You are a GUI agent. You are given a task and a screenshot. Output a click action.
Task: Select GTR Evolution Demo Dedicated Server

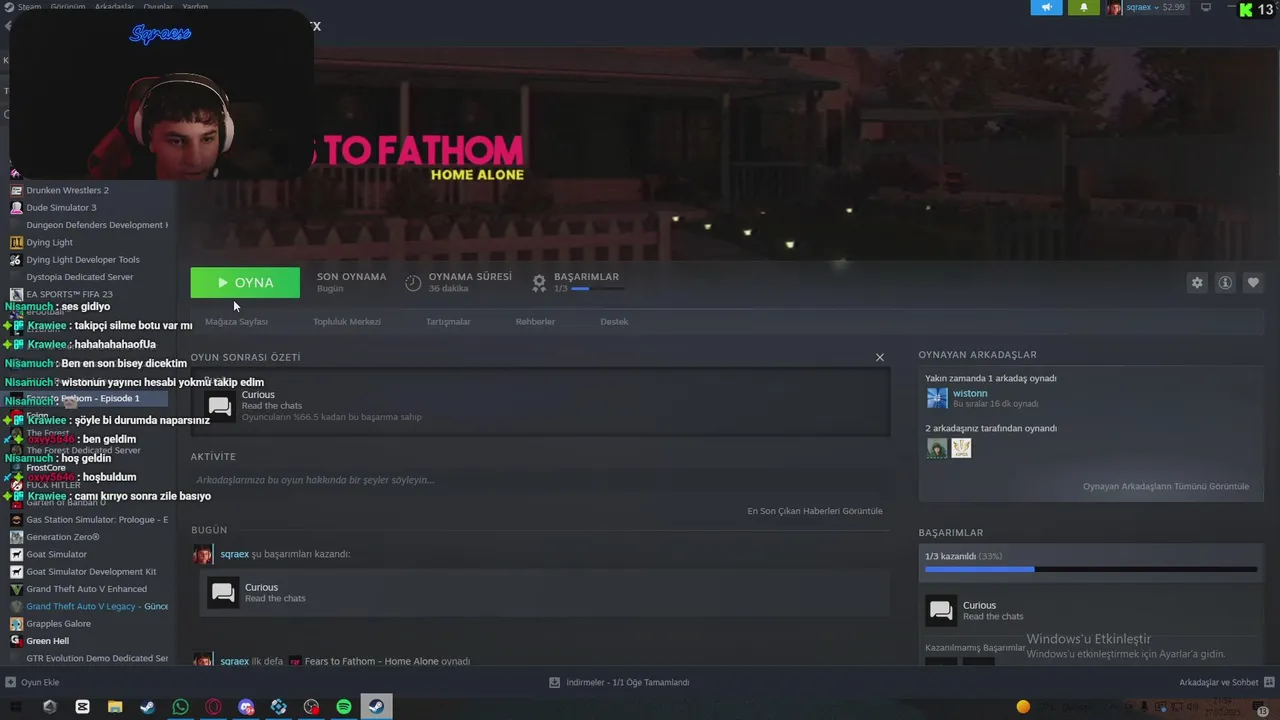(x=97, y=658)
